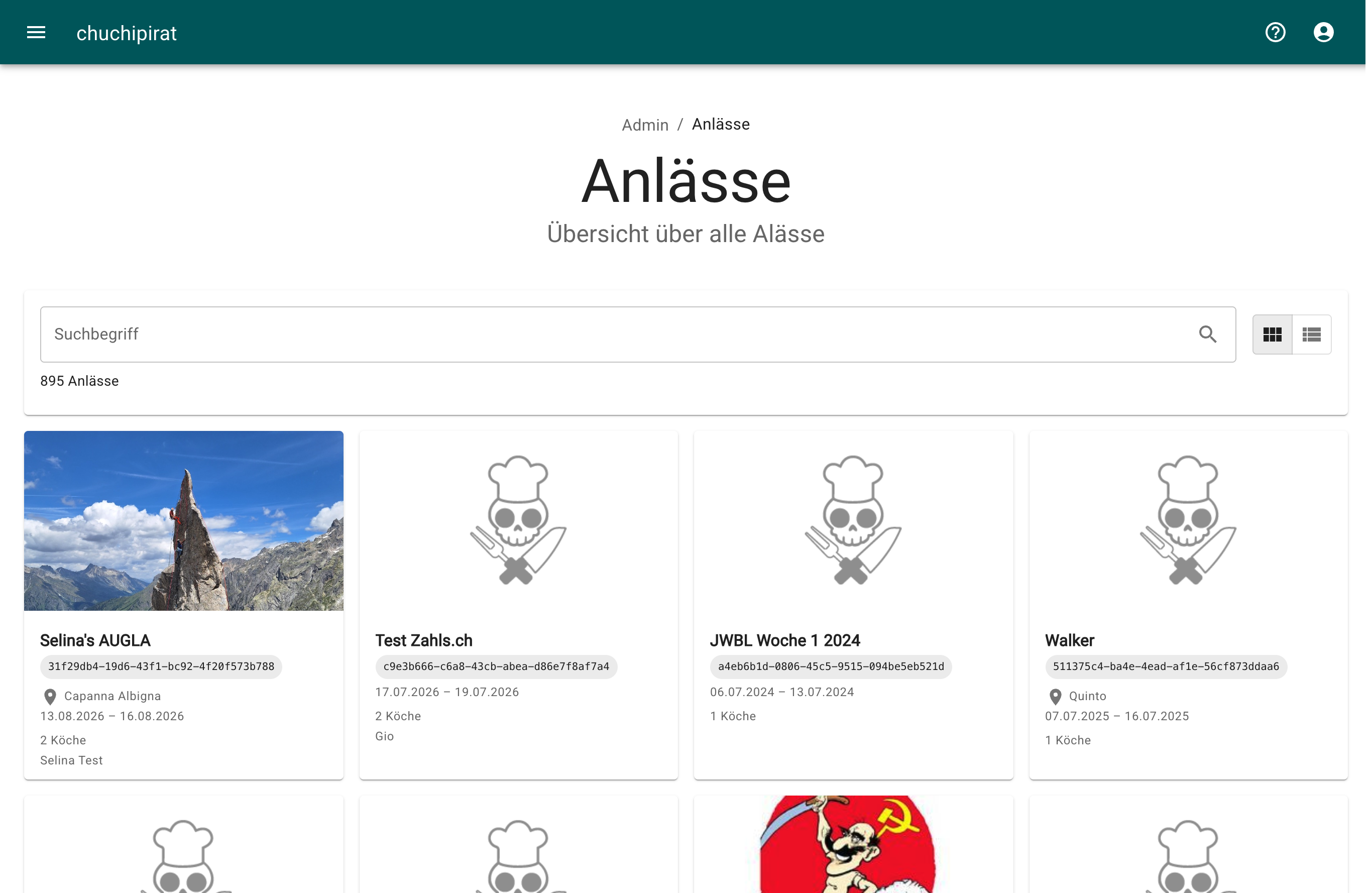Open the card with the red communist cartoon image
The height and width of the screenshot is (893, 1372).
[x=853, y=845]
